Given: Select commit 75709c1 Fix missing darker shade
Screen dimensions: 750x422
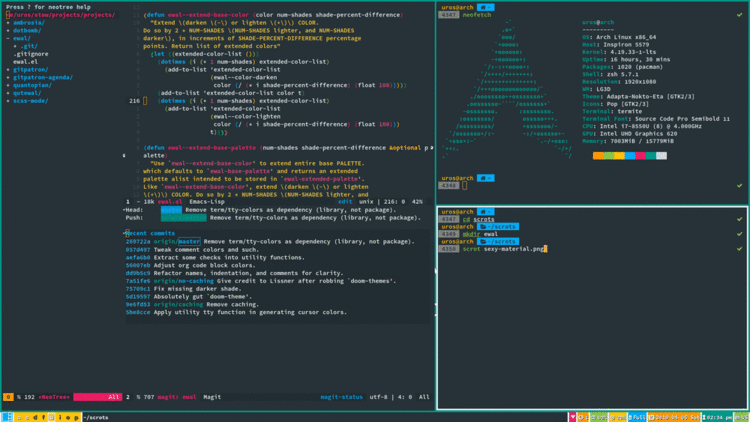Looking at the screenshot, I should 183,289.
